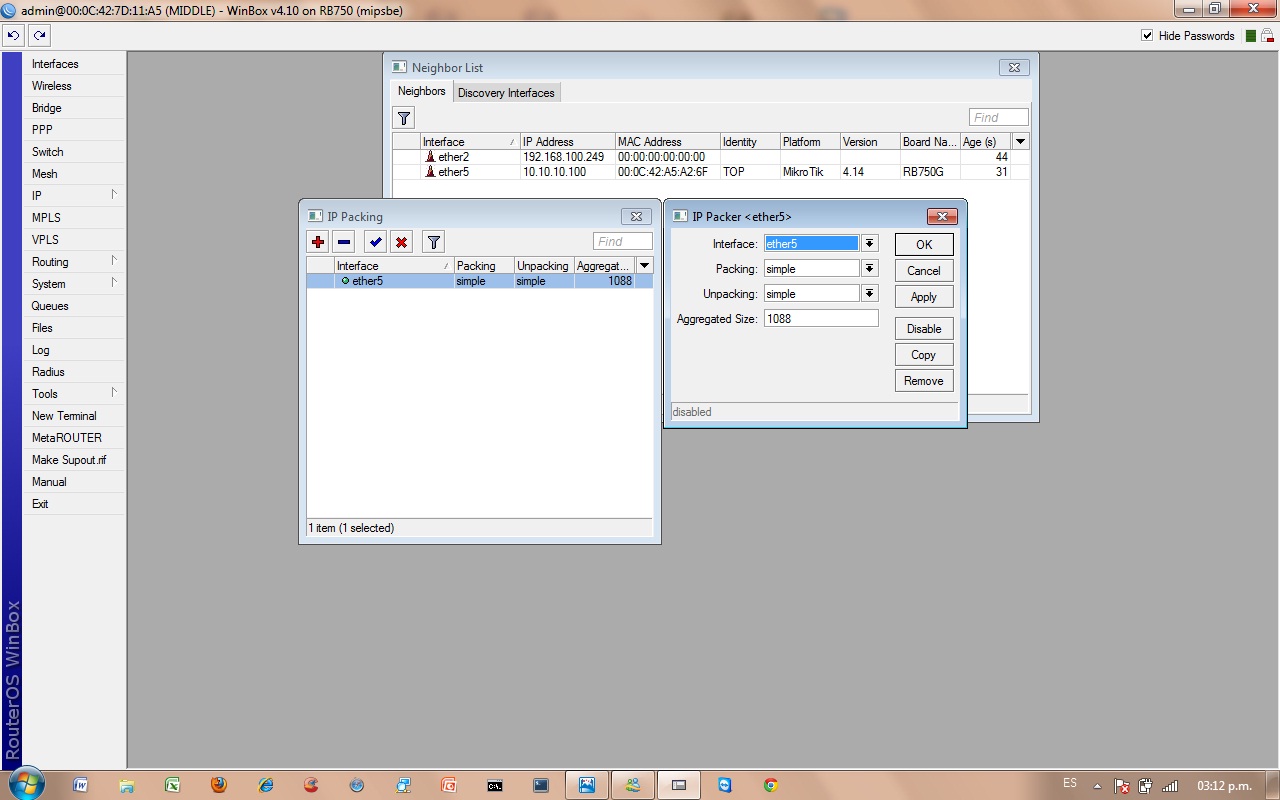
Task: Open the Tools menu in the sidebar
Action: coord(45,394)
